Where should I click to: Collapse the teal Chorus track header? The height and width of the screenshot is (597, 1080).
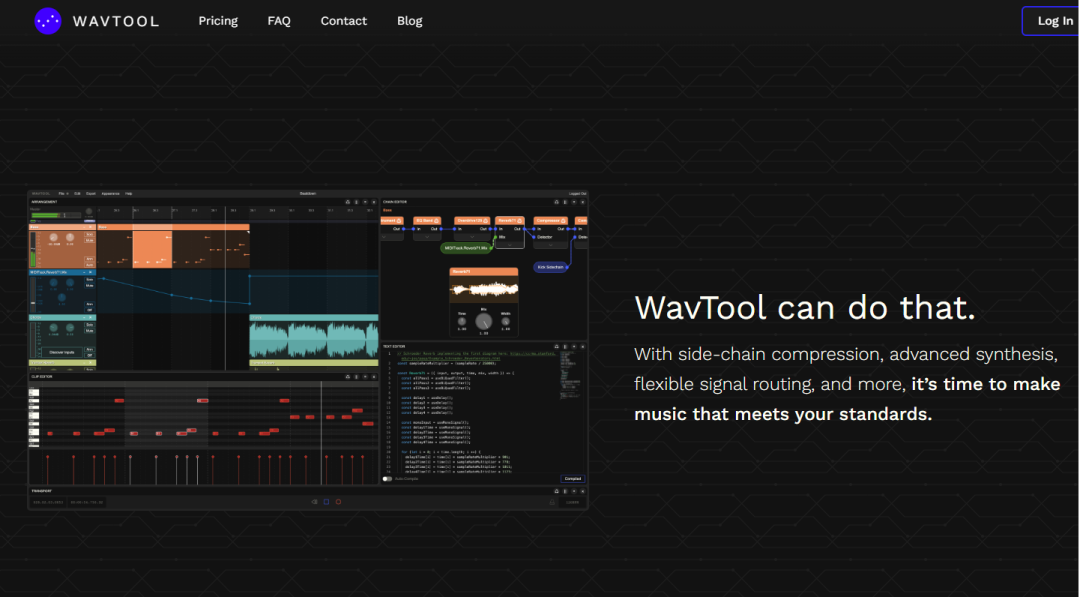(x=84, y=317)
